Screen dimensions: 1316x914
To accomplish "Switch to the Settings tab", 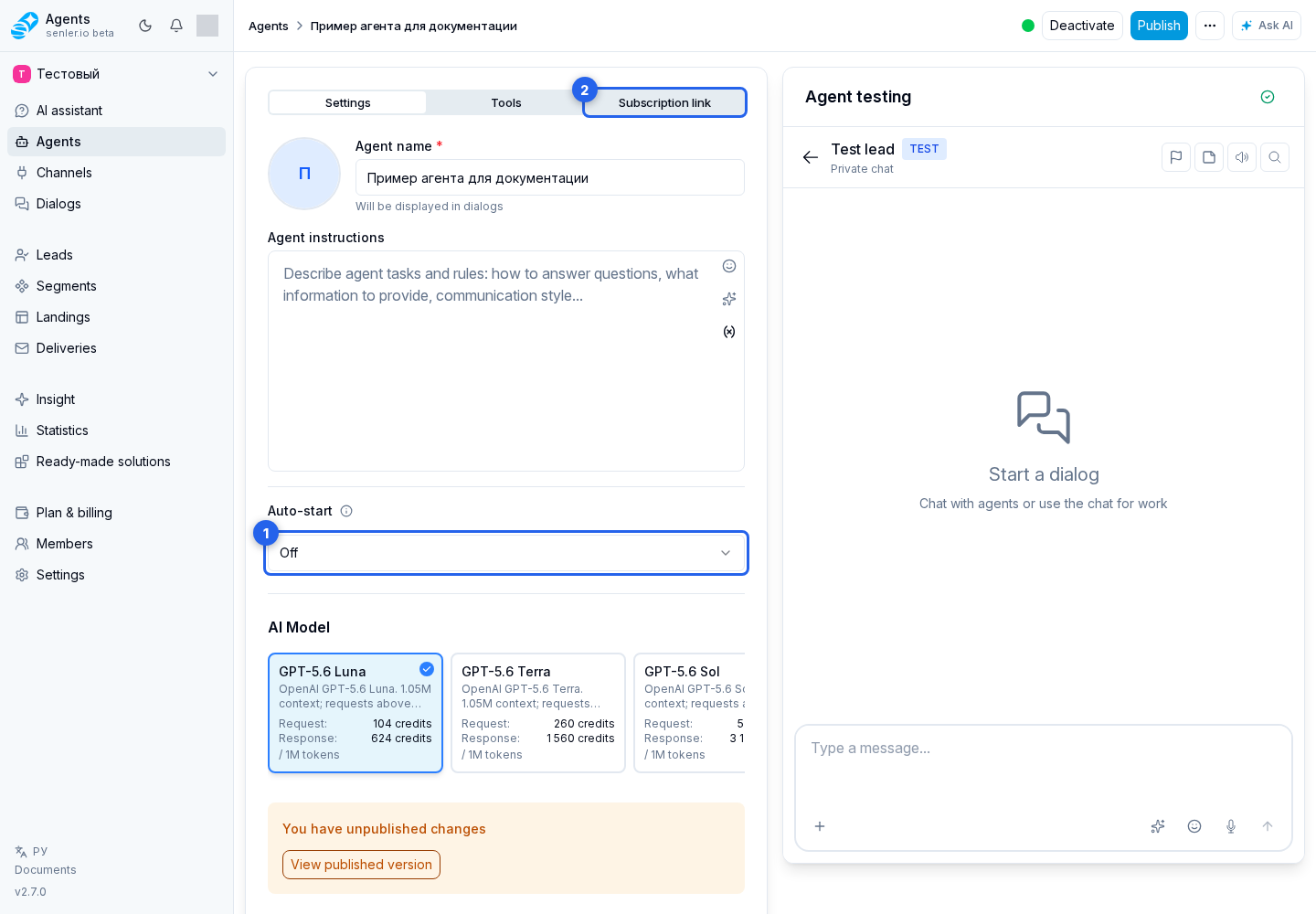I will pos(348,102).
